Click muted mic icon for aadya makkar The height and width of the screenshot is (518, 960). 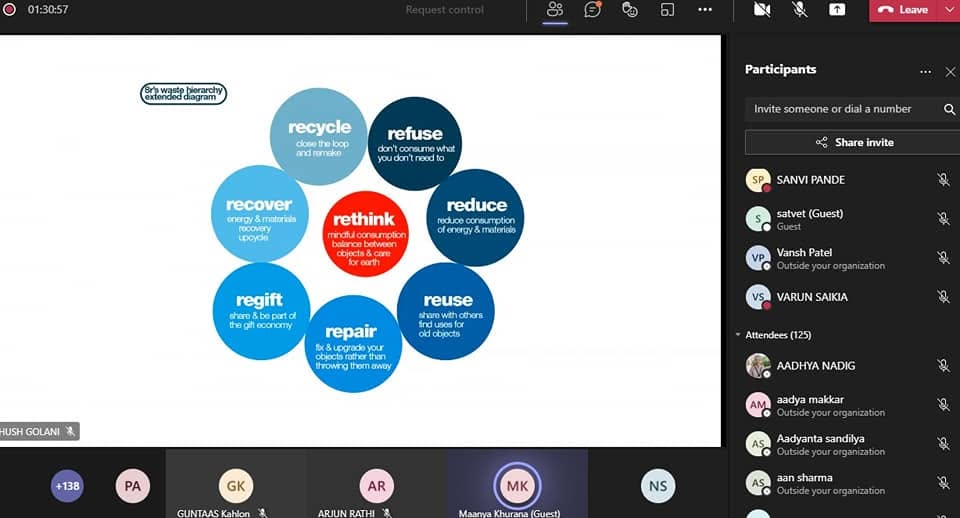(x=943, y=405)
